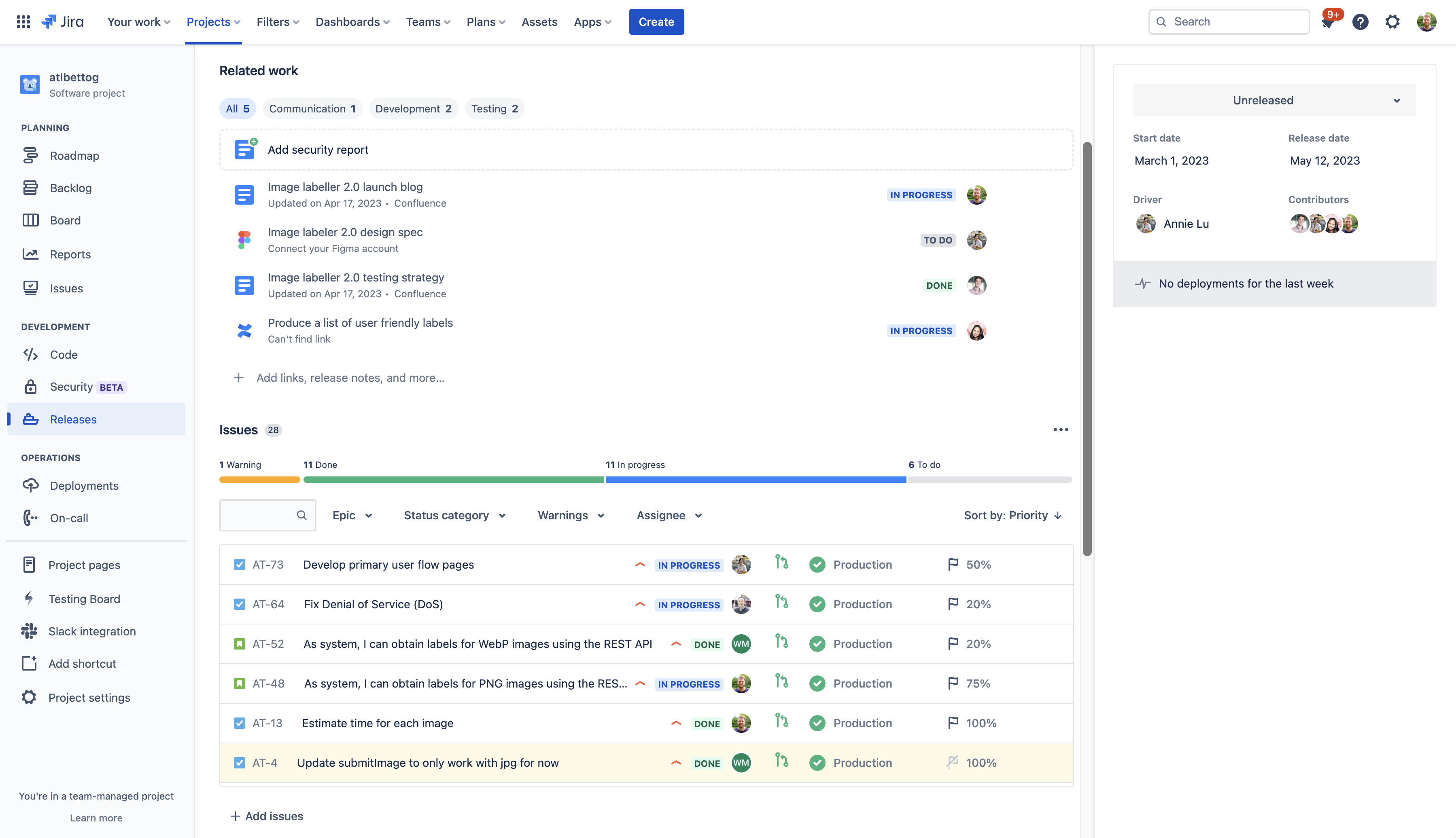Click the Backlog sidebar icon
The image size is (1456, 838).
pos(30,188)
